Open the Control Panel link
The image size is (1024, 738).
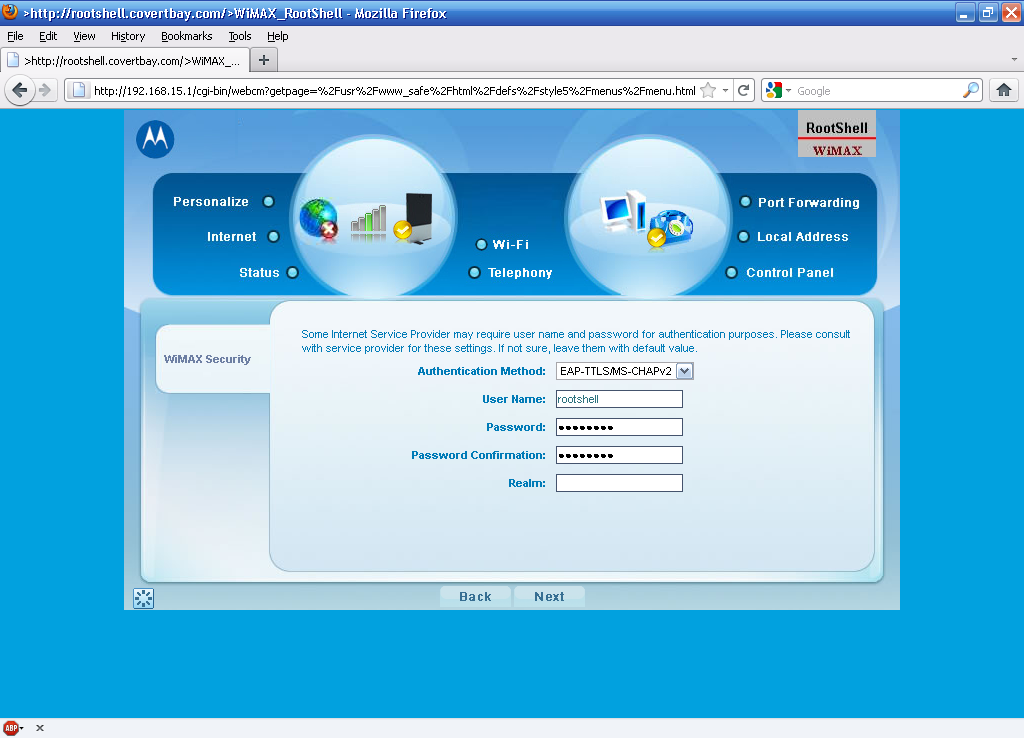790,272
